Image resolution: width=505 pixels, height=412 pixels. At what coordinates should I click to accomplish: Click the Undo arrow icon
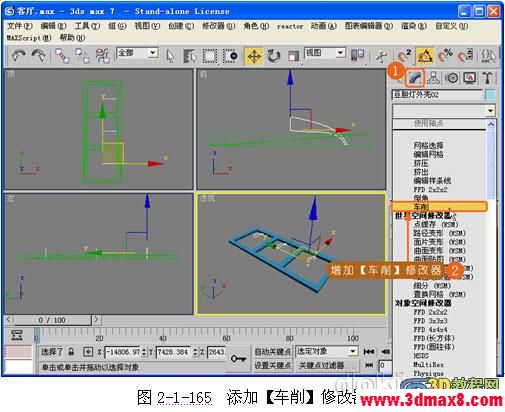(19, 56)
